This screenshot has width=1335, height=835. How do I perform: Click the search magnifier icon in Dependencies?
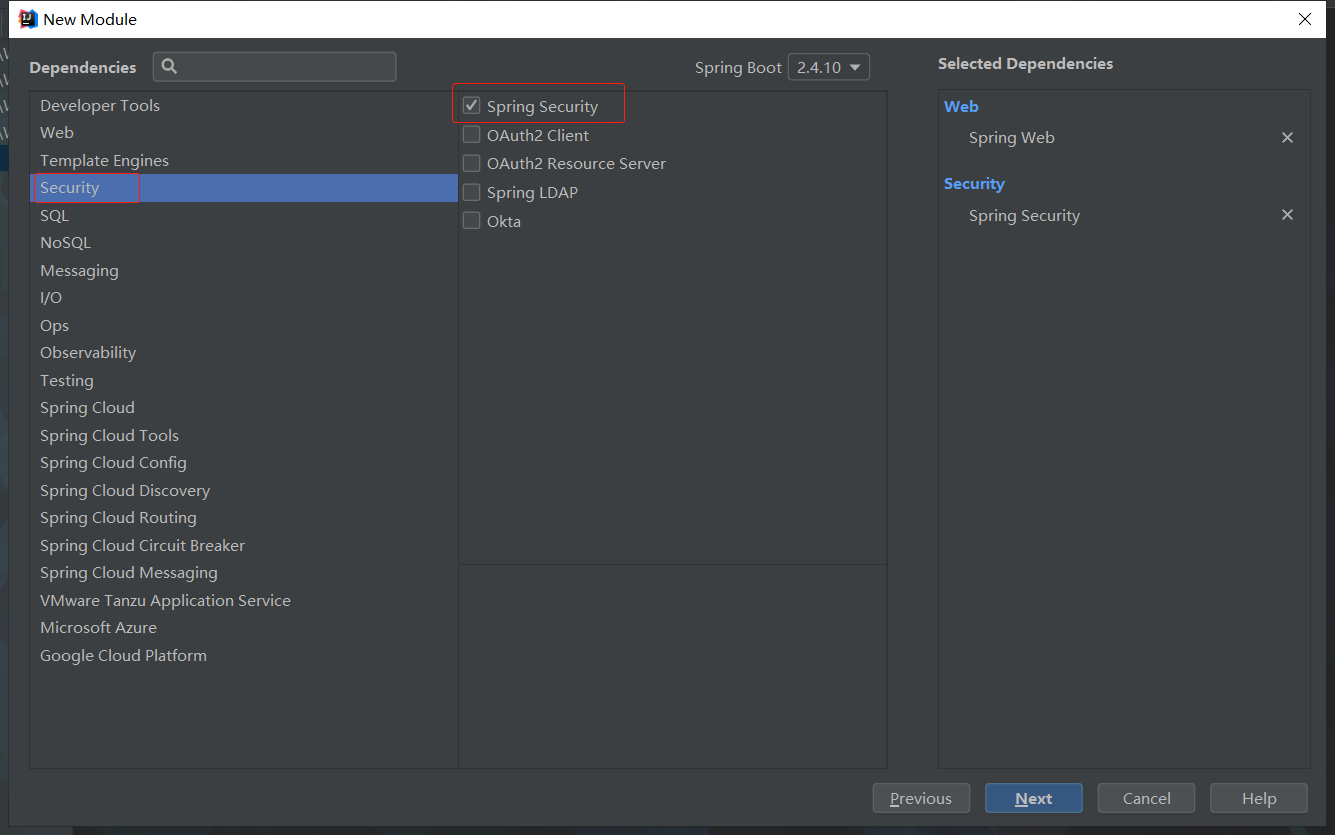click(169, 67)
